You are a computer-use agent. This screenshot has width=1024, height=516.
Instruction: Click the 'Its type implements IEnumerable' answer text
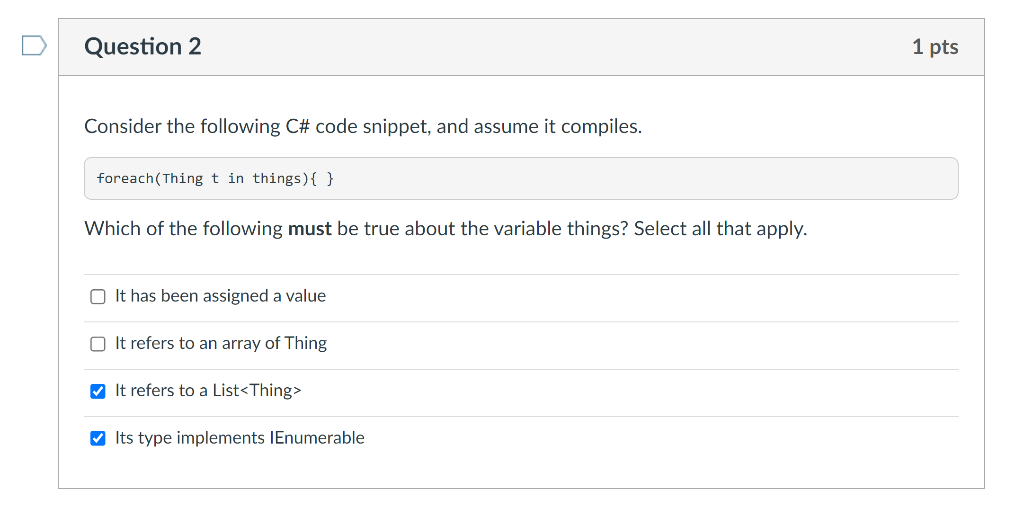[x=240, y=438]
